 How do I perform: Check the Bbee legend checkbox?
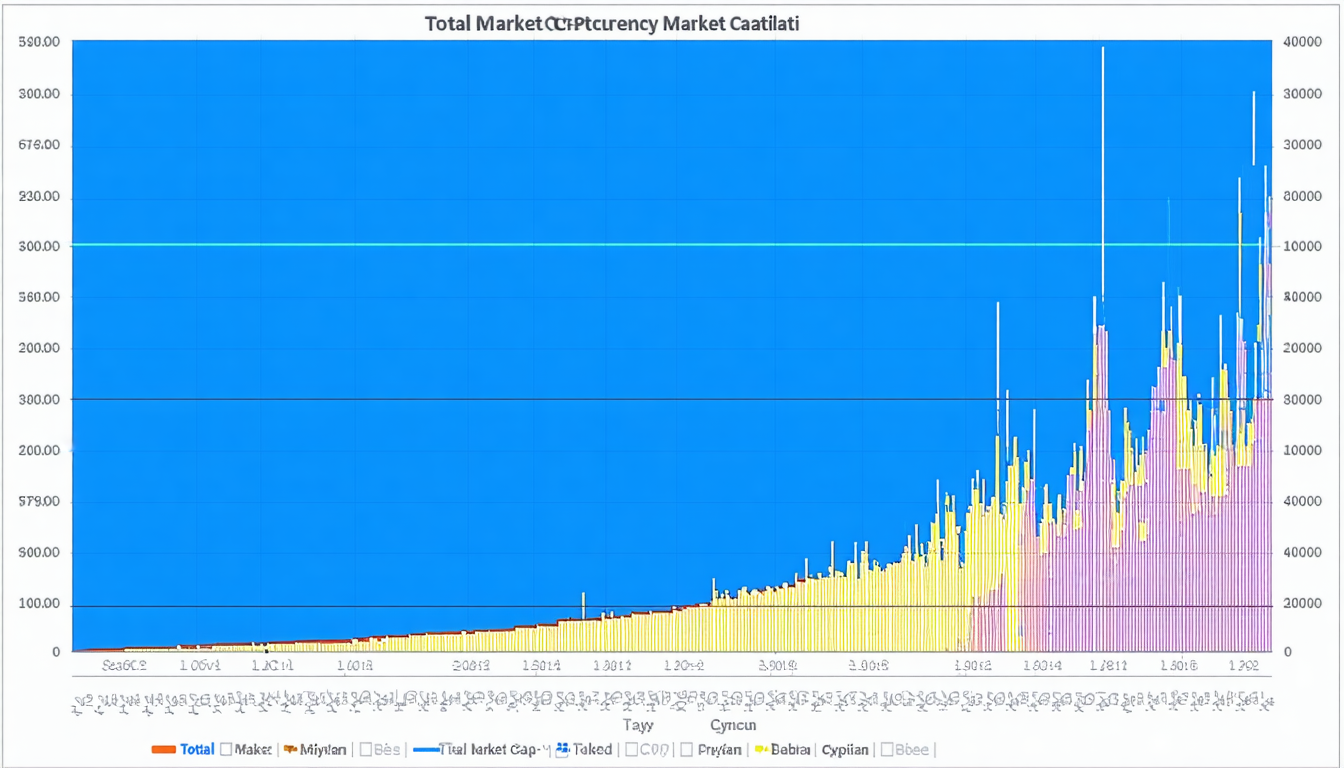tap(887, 749)
